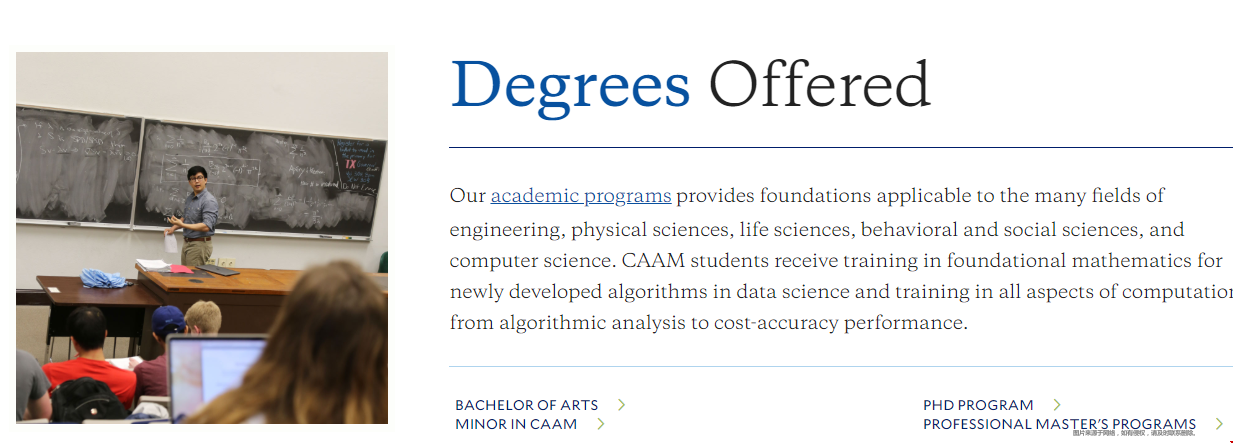Click the chevron next to Minor in CAAM
Image resolution: width=1233 pixels, height=443 pixels.
click(x=601, y=424)
